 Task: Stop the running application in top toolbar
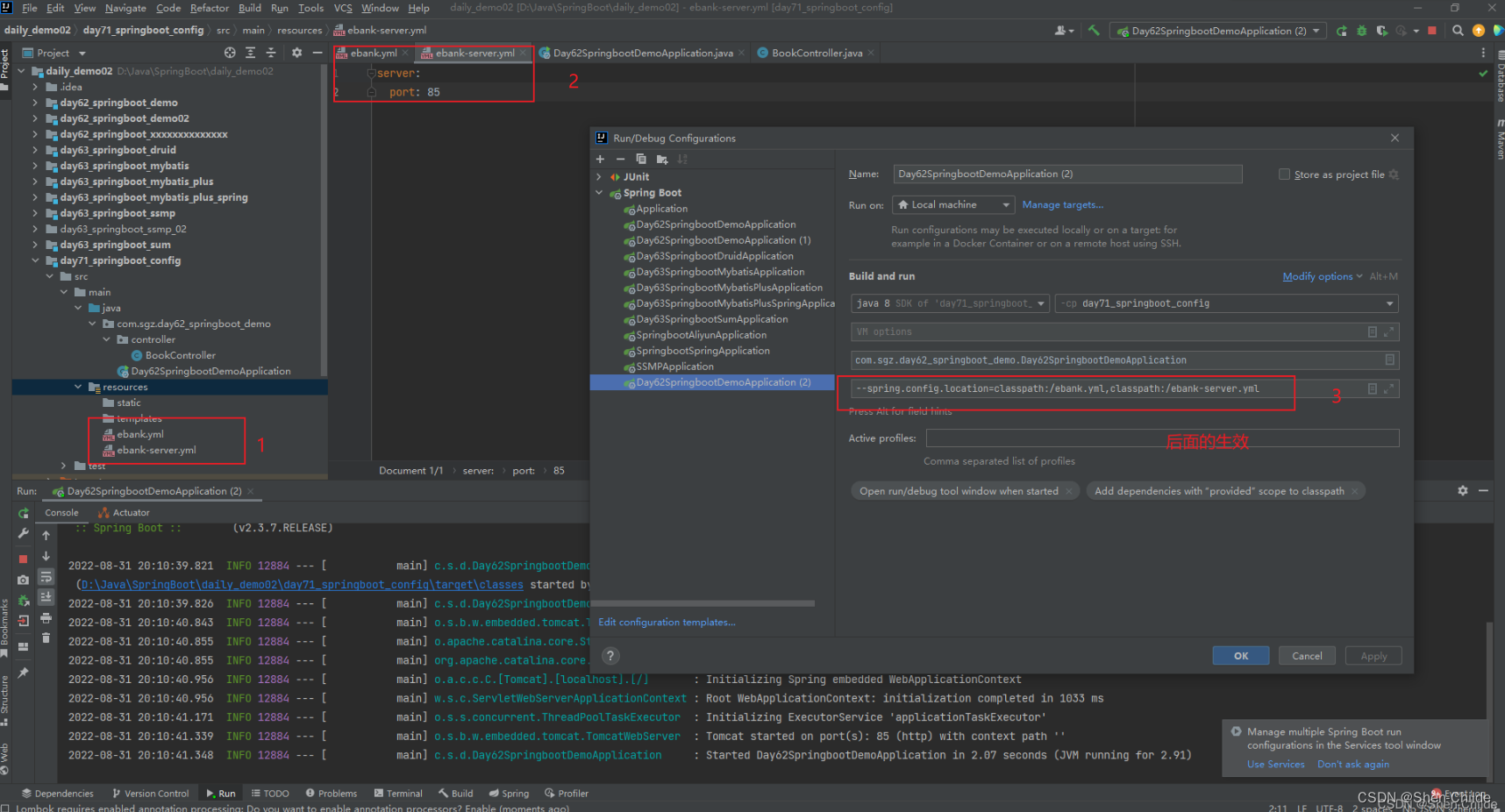click(x=1432, y=31)
